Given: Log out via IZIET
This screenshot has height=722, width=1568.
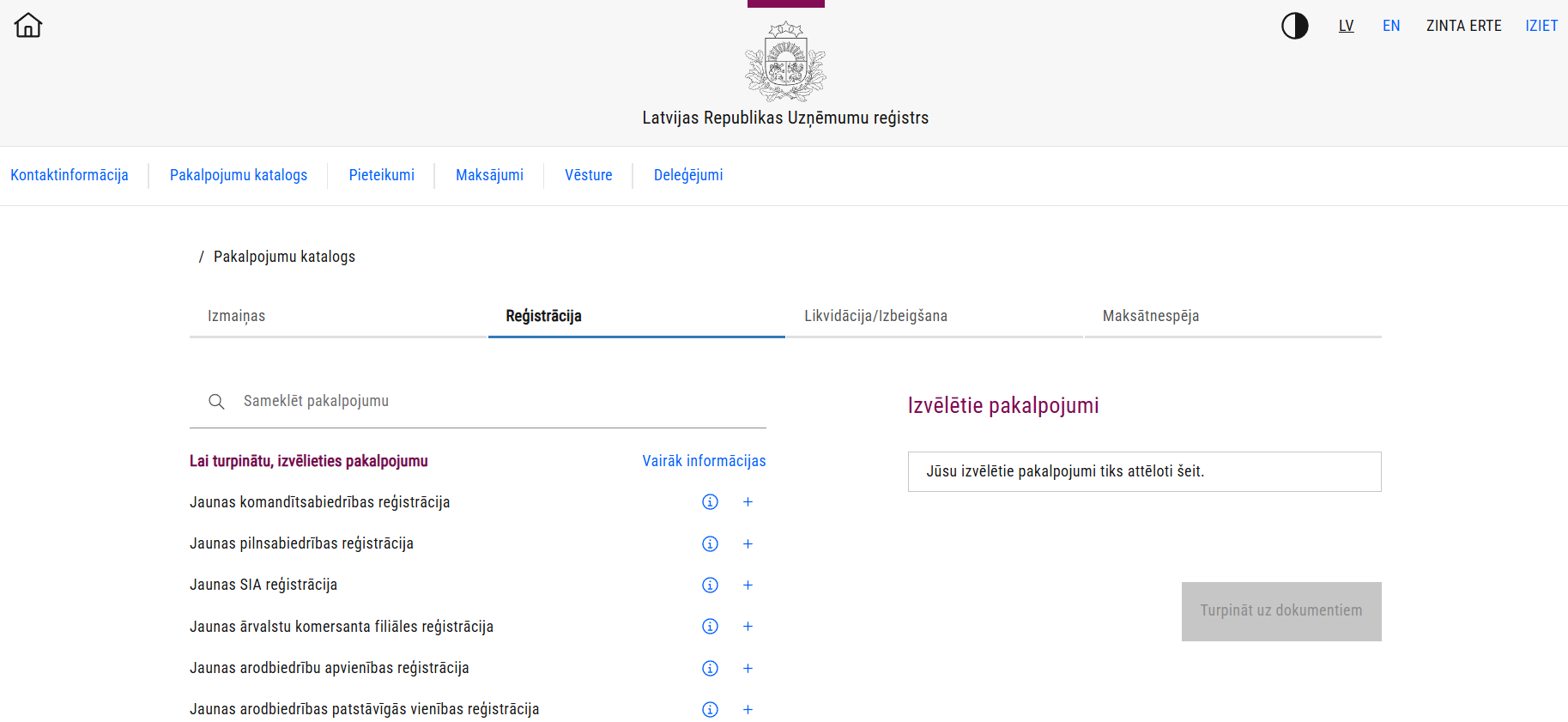Looking at the screenshot, I should coord(1541,26).
